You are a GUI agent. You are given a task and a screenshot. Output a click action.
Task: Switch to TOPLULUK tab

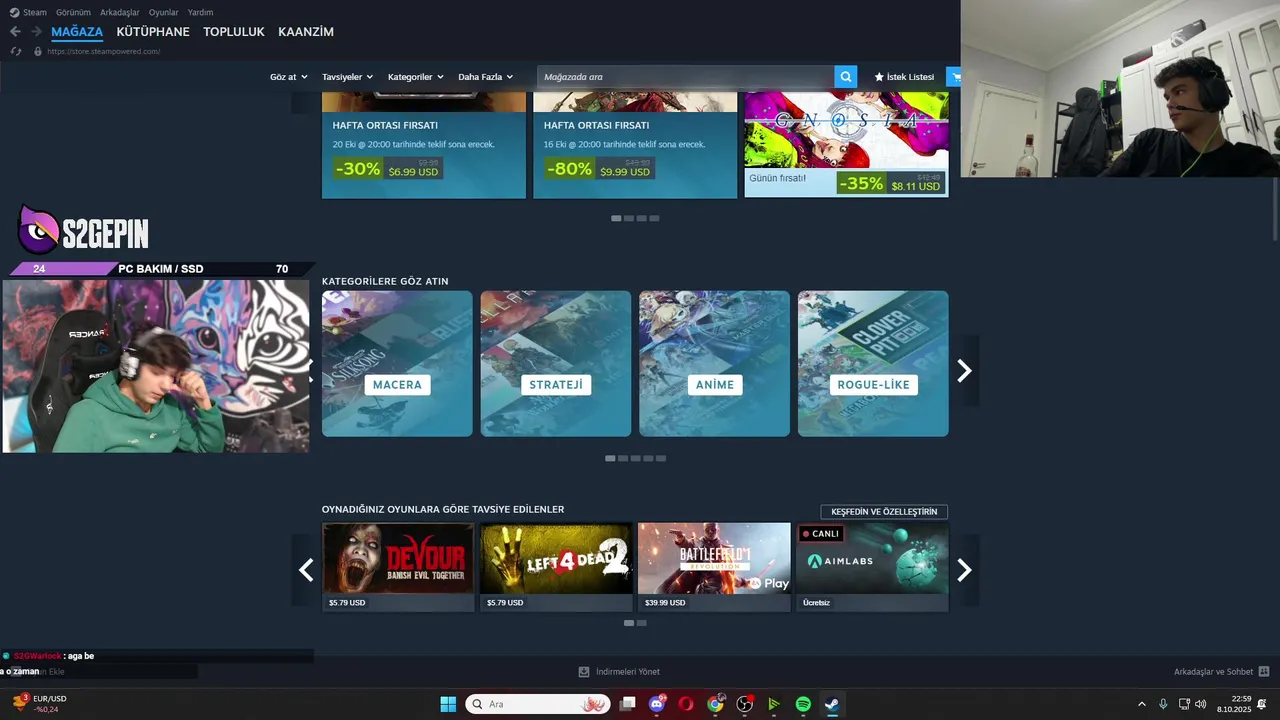(x=234, y=32)
